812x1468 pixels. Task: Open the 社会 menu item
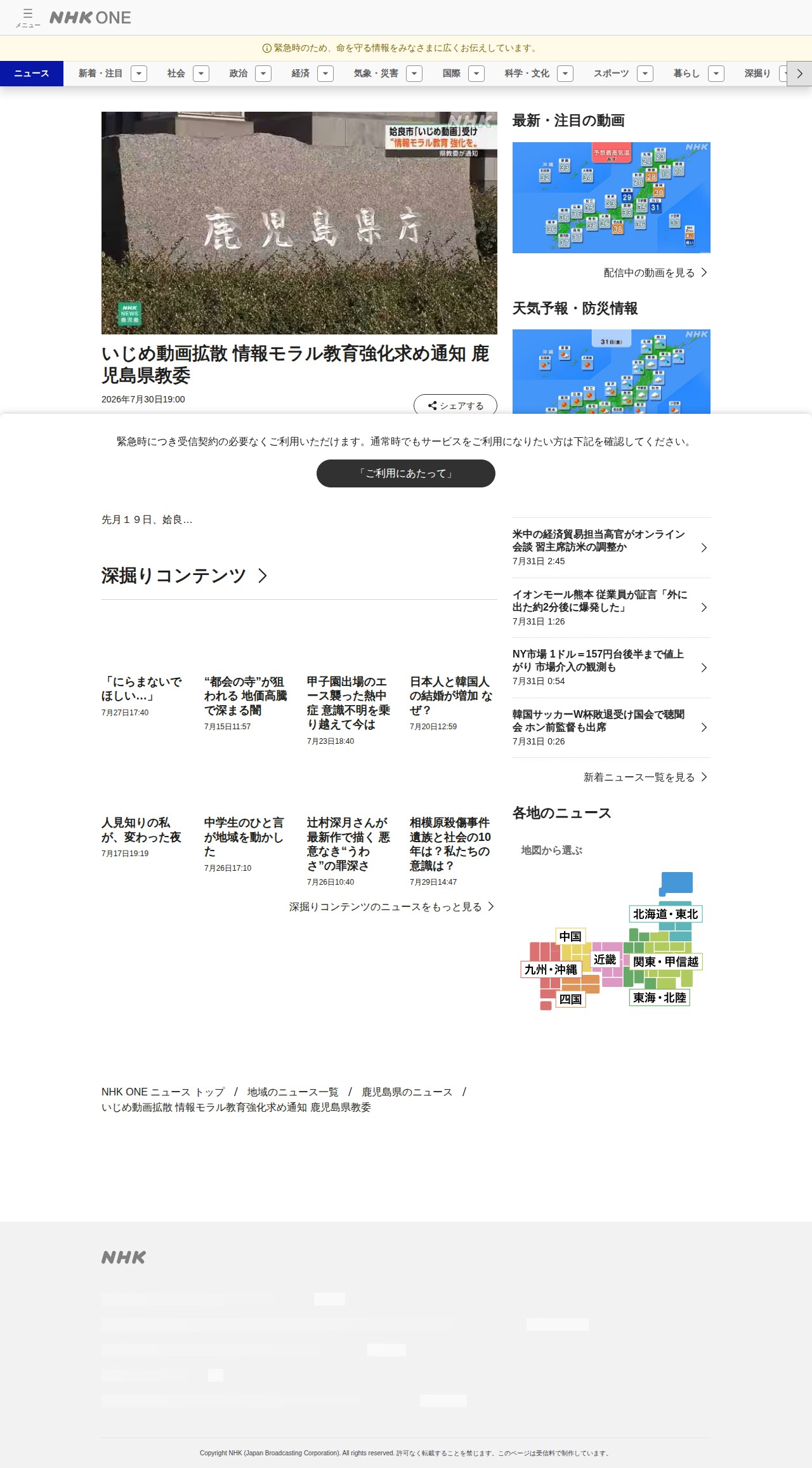tap(176, 74)
